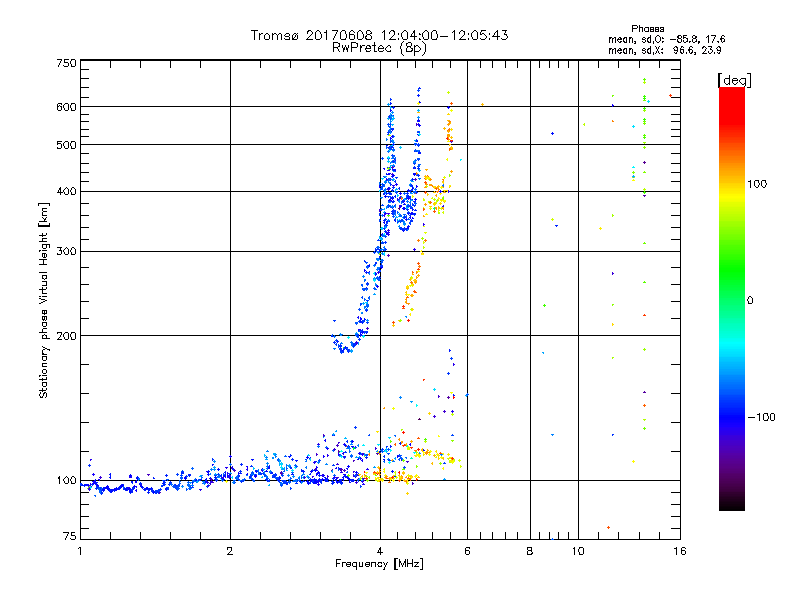
Task: Click the Stationary phase Virtual Height axis label
Action: [44, 300]
